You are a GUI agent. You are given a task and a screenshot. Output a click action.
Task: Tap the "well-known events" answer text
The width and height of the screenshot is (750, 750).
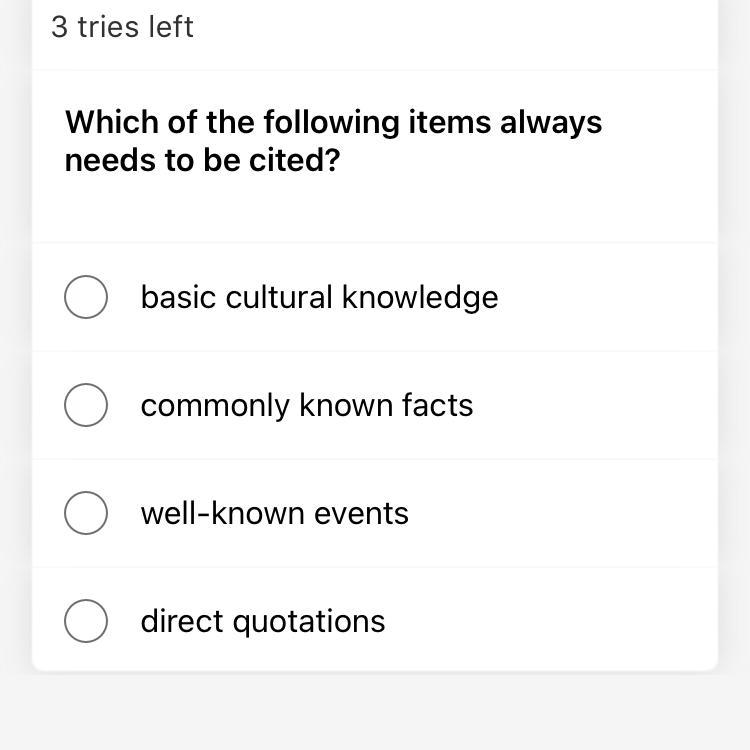[x=274, y=513]
